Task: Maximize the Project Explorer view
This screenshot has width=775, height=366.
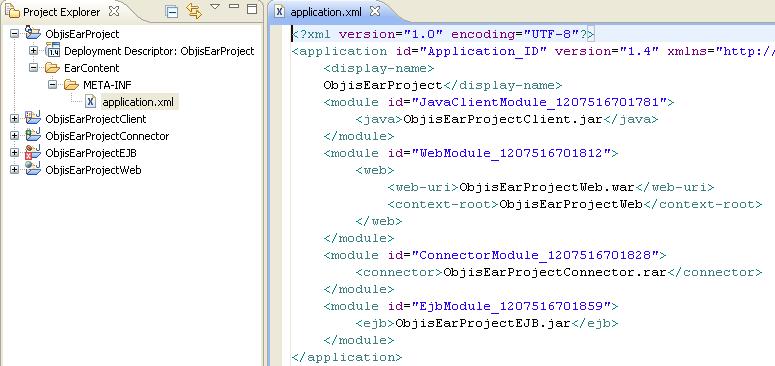Action: point(252,8)
